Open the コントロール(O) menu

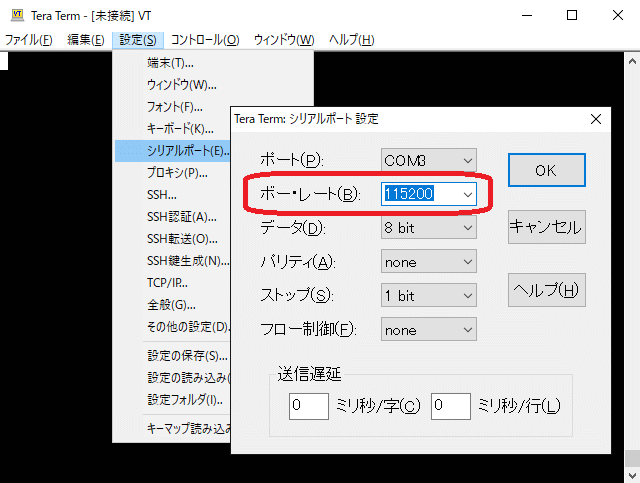tap(205, 40)
